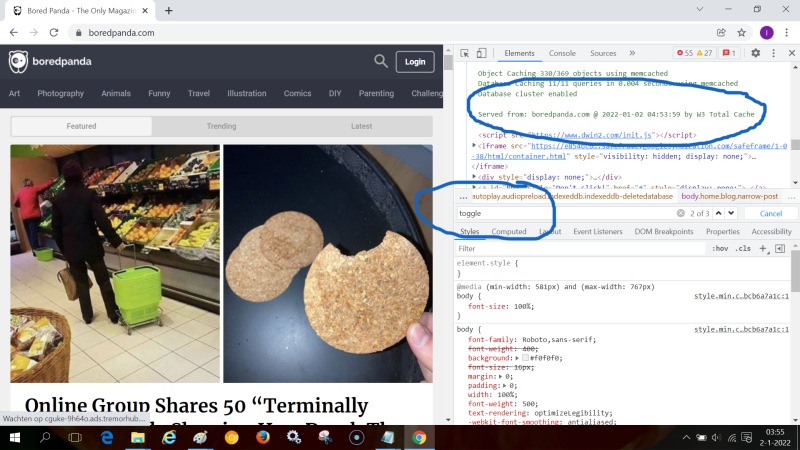Open DevTools settings gear
The width and height of the screenshot is (800, 450).
(756, 53)
